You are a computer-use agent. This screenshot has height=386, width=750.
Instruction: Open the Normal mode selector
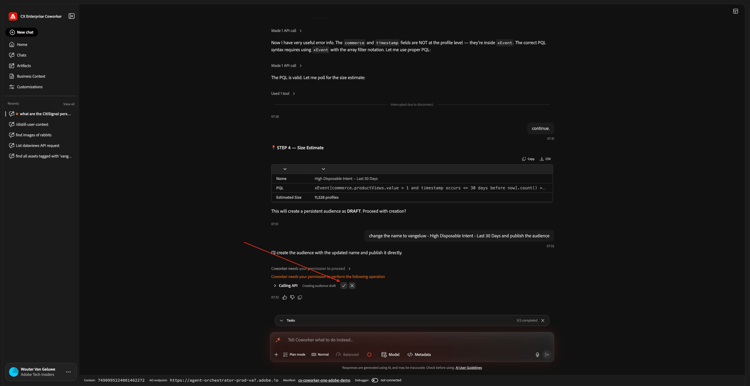pos(320,354)
